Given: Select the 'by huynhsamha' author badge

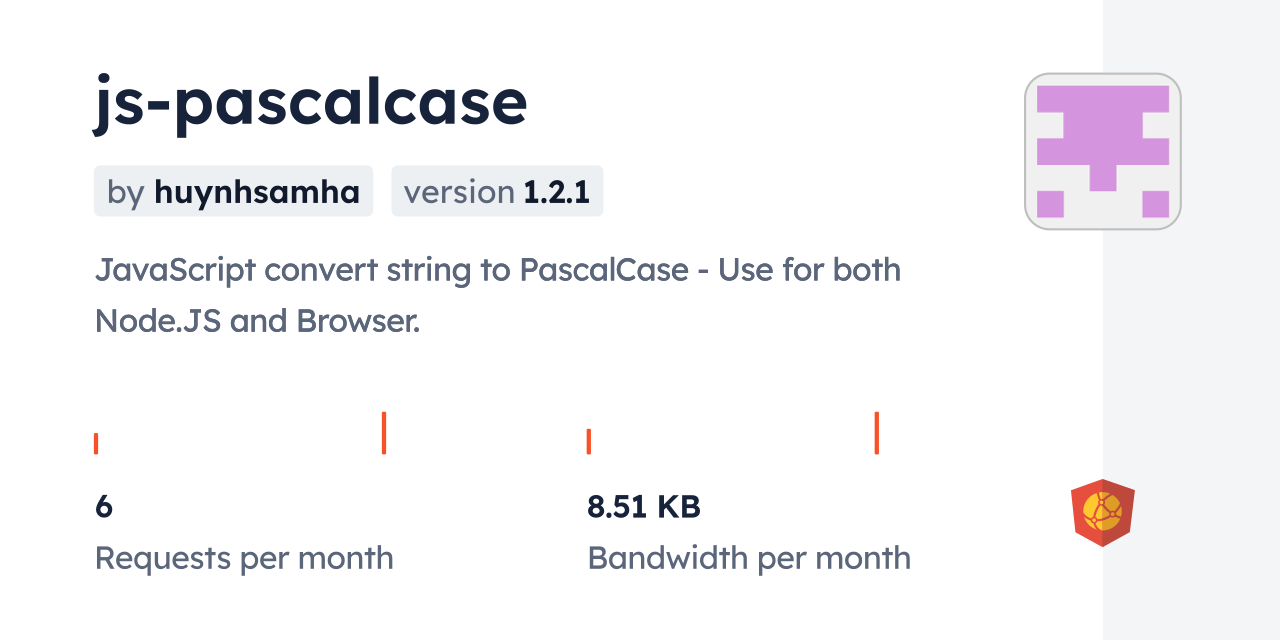Looking at the screenshot, I should click(x=233, y=191).
